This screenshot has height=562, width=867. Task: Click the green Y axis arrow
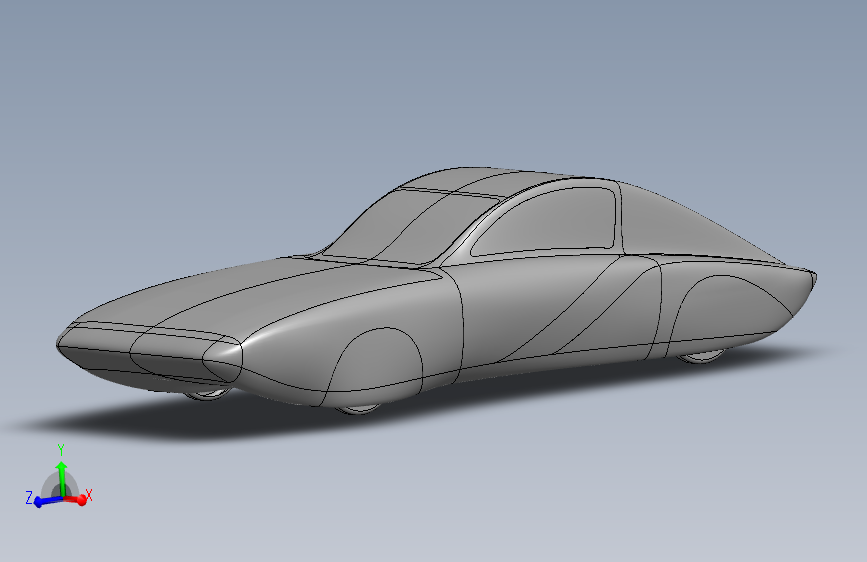62,478
